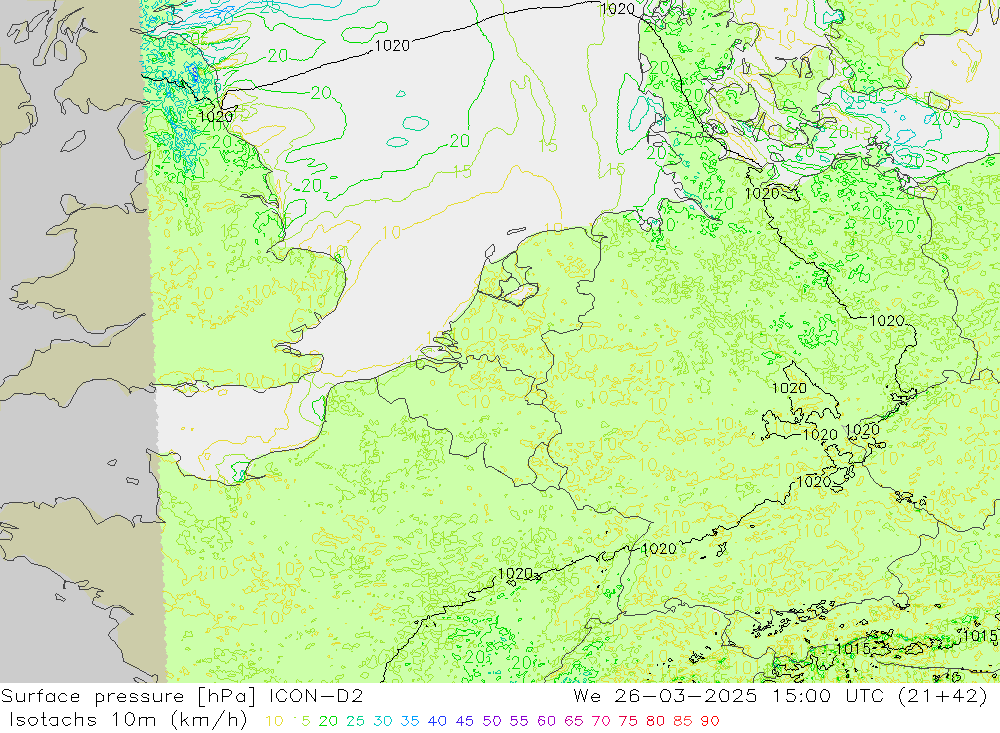
Task: Click the red '90' legend value
Action: tap(710, 721)
